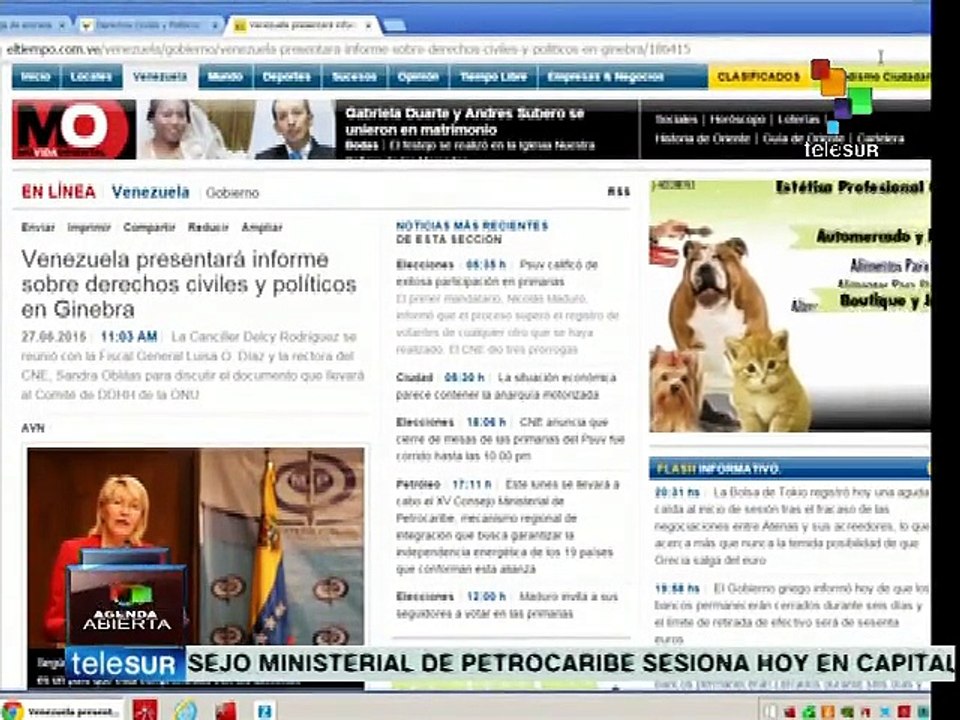Click the red folder taskbar icon
Image resolution: width=960 pixels, height=720 pixels.
pyautogui.click(x=225, y=711)
